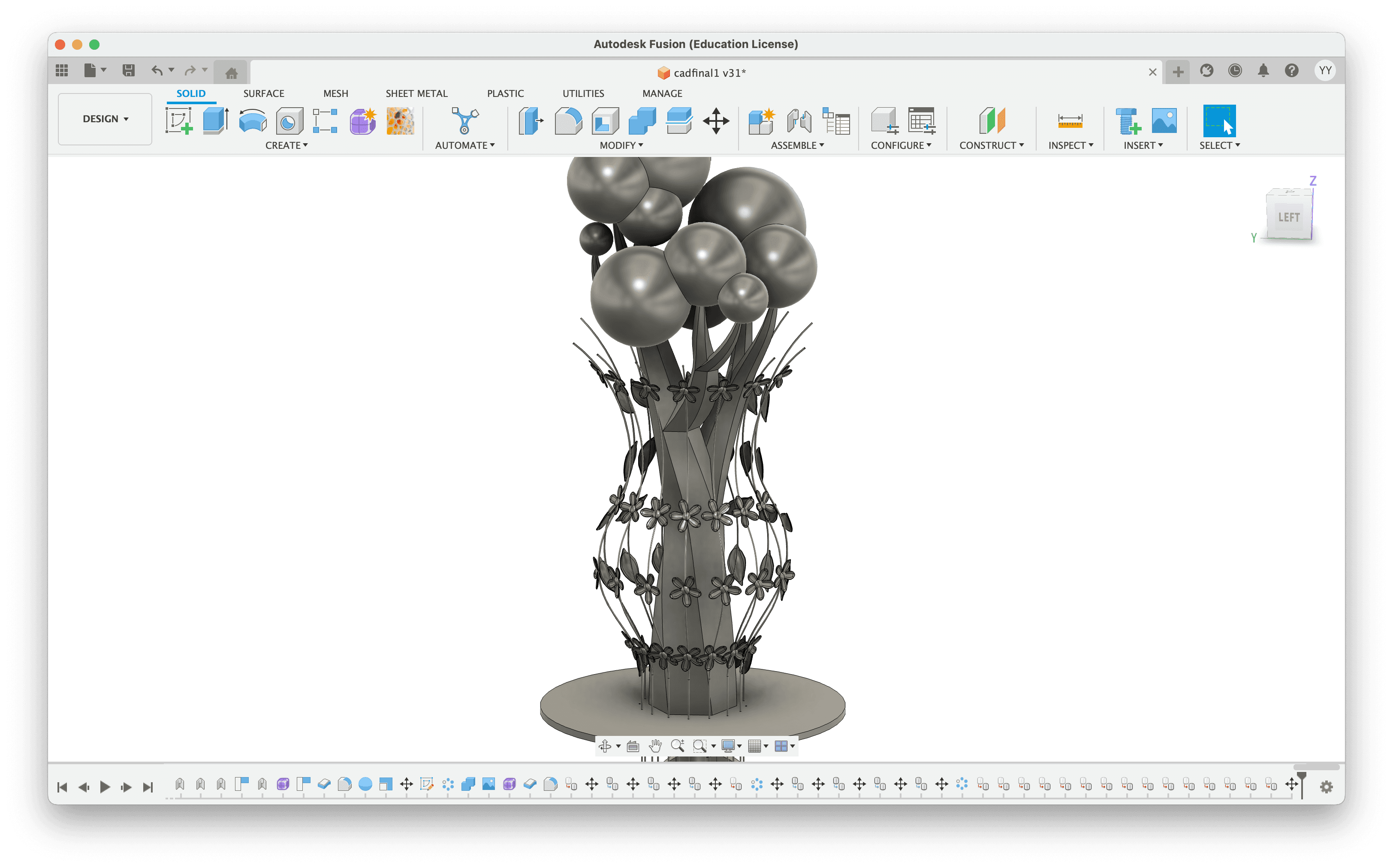Click the YY user profile button
The image size is (1393, 868).
(1325, 71)
